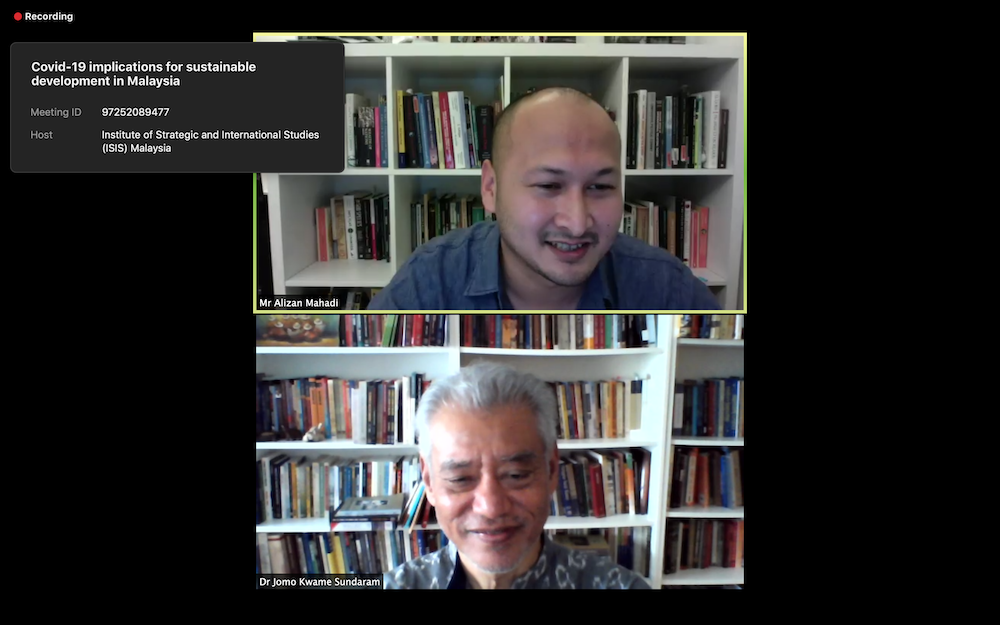1000x625 pixels.
Task: Click the "Mr Alizan Mahadi" name label
Action: tap(298, 303)
